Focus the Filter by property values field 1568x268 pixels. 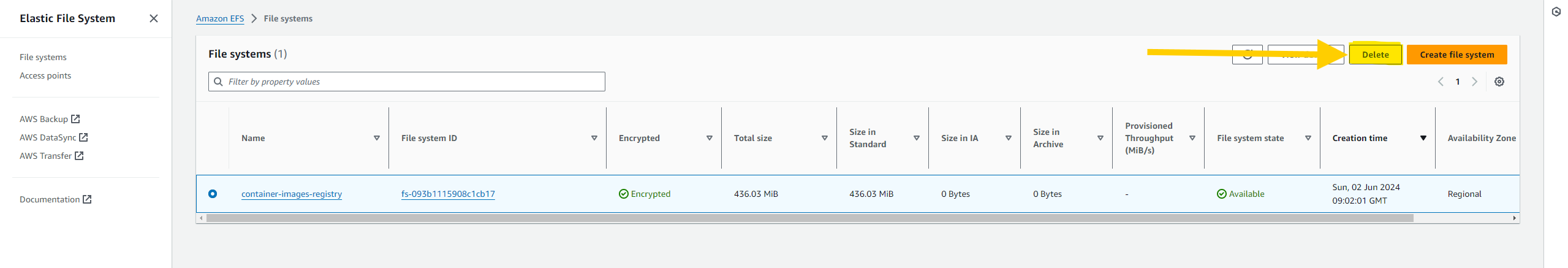click(x=406, y=82)
